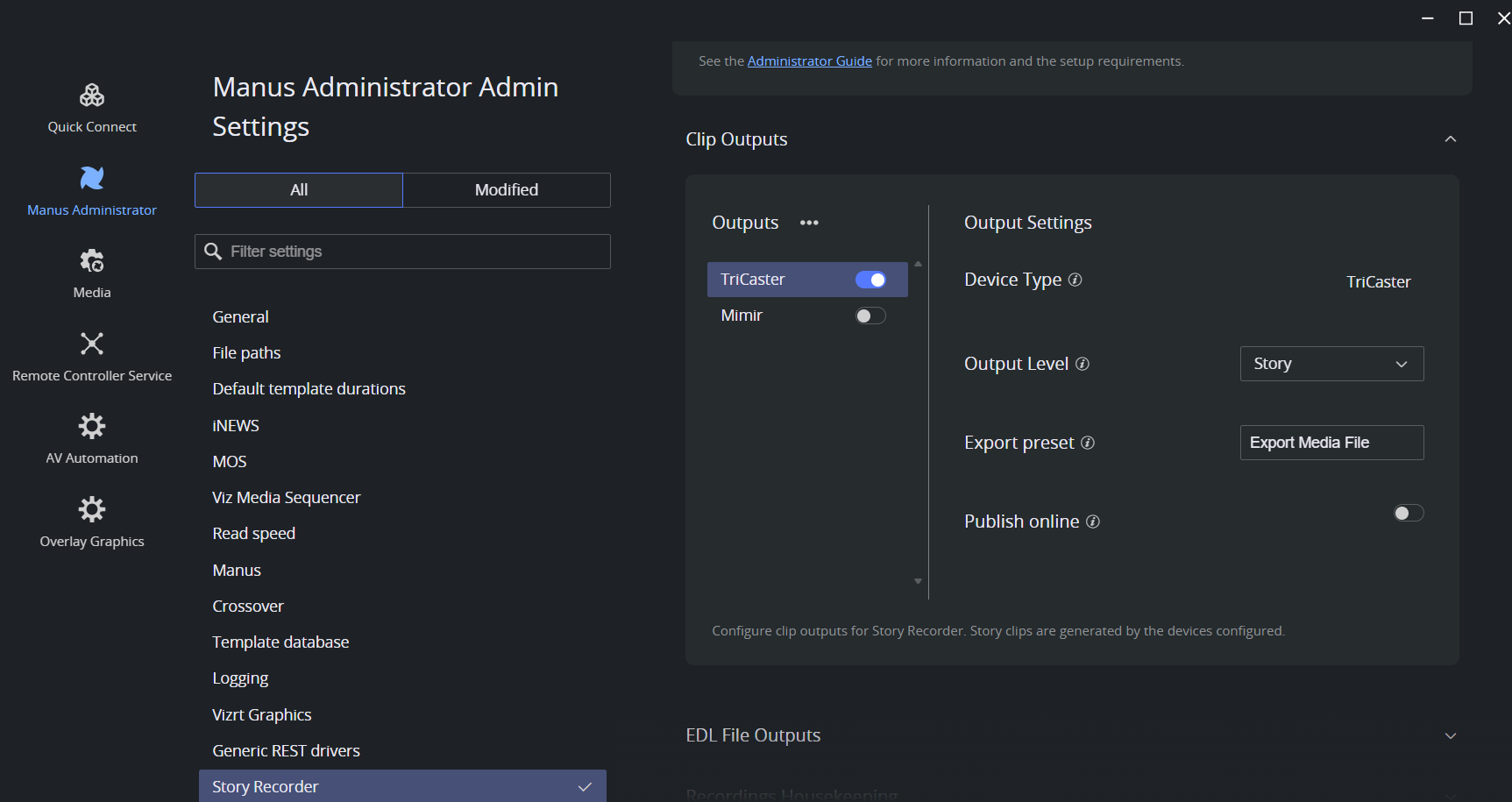Turn on the Publish online switch

pos(1409,513)
